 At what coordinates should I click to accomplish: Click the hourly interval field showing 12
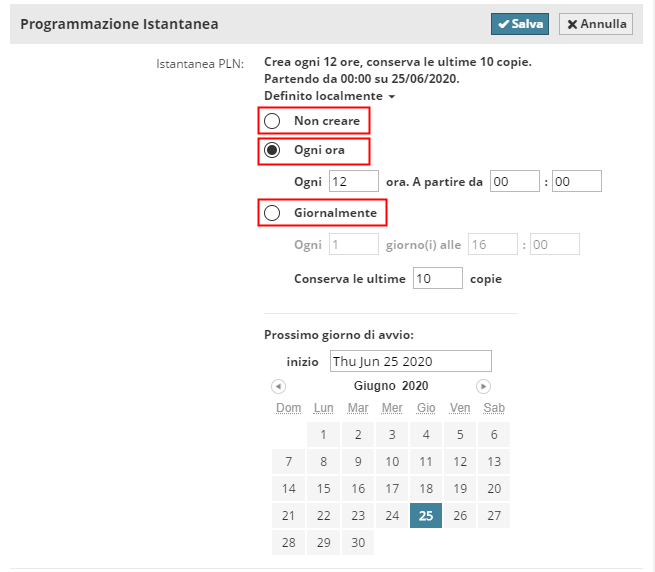tap(353, 181)
